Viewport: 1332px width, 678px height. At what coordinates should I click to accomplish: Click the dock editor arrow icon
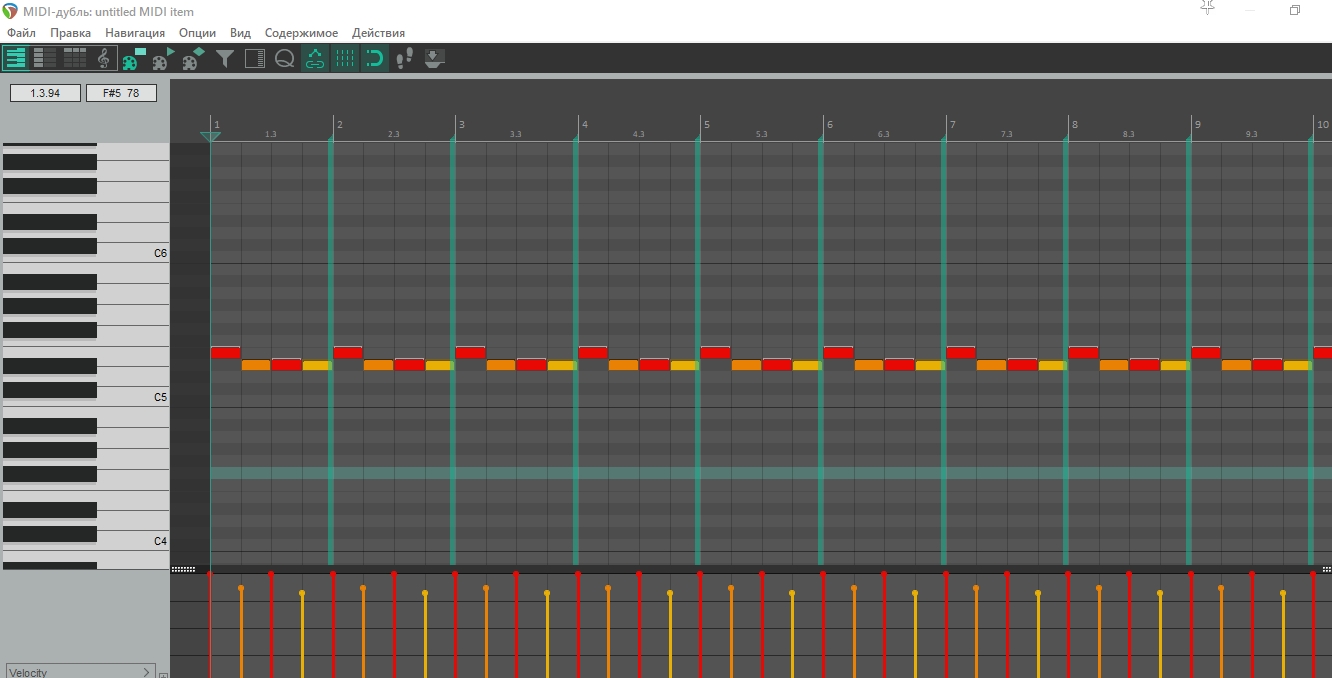pyautogui.click(x=434, y=59)
